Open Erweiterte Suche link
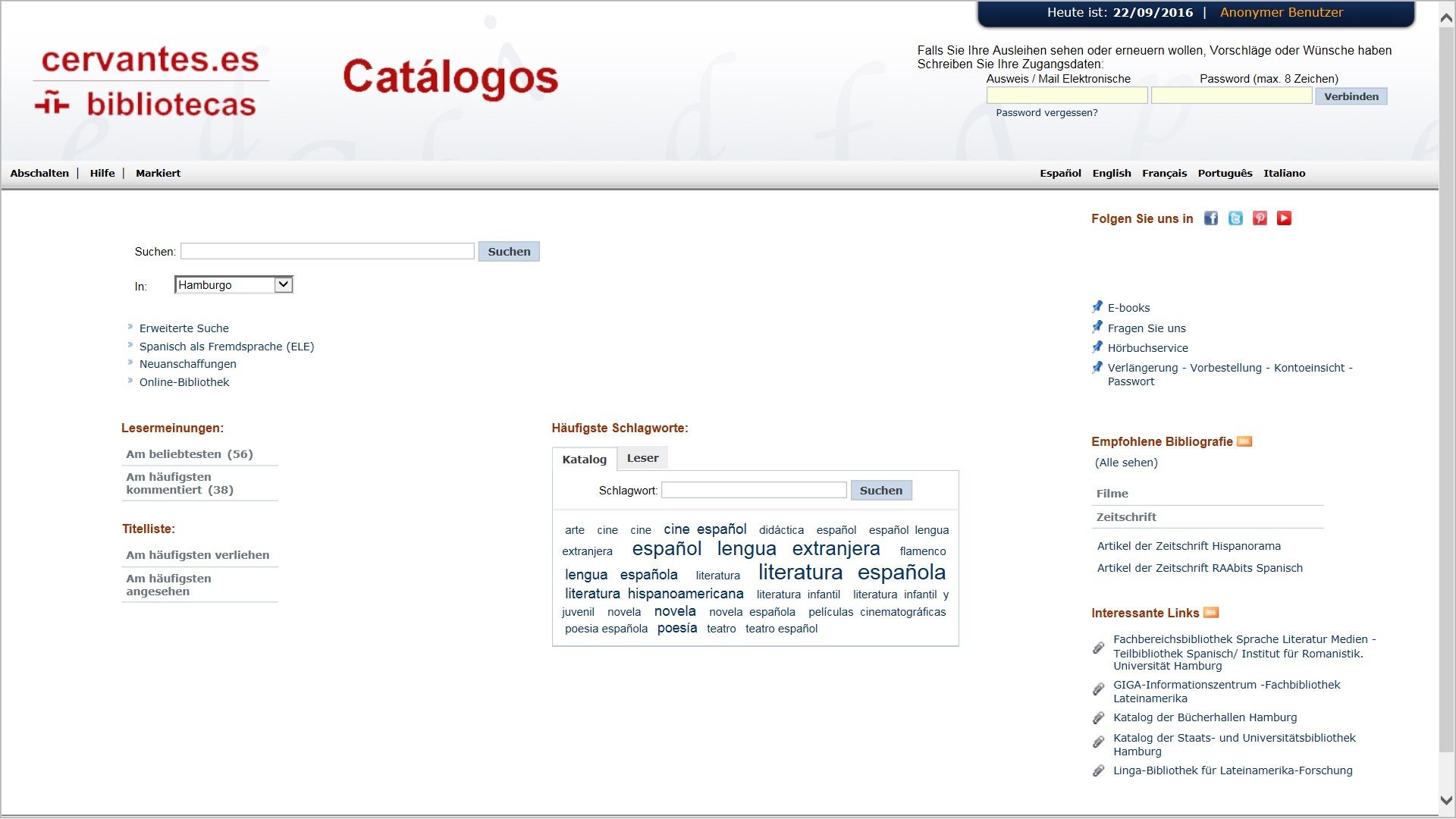Image resolution: width=1456 pixels, height=819 pixels. coord(184,328)
